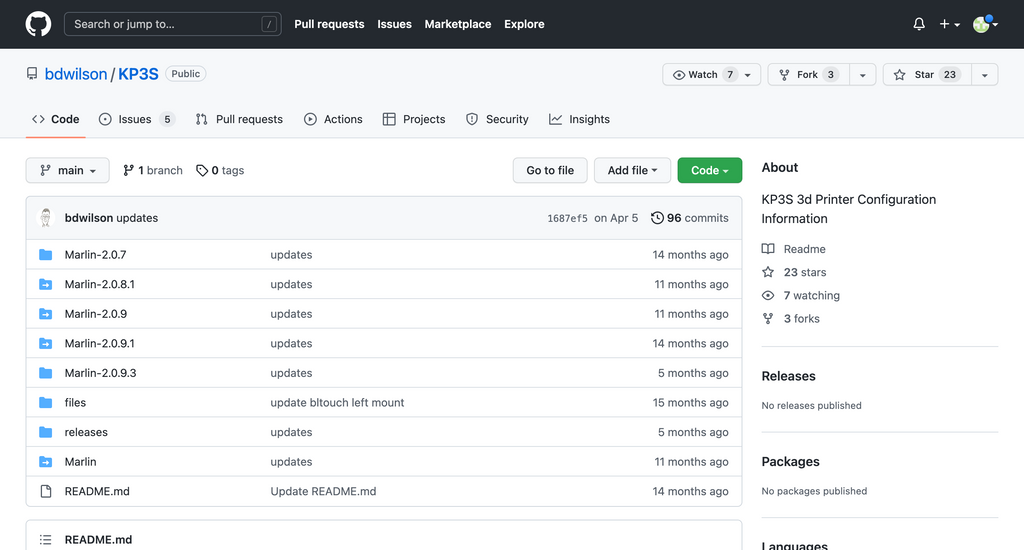1024x550 pixels.
Task: Toggle Watch for this repository
Action: (x=703, y=75)
